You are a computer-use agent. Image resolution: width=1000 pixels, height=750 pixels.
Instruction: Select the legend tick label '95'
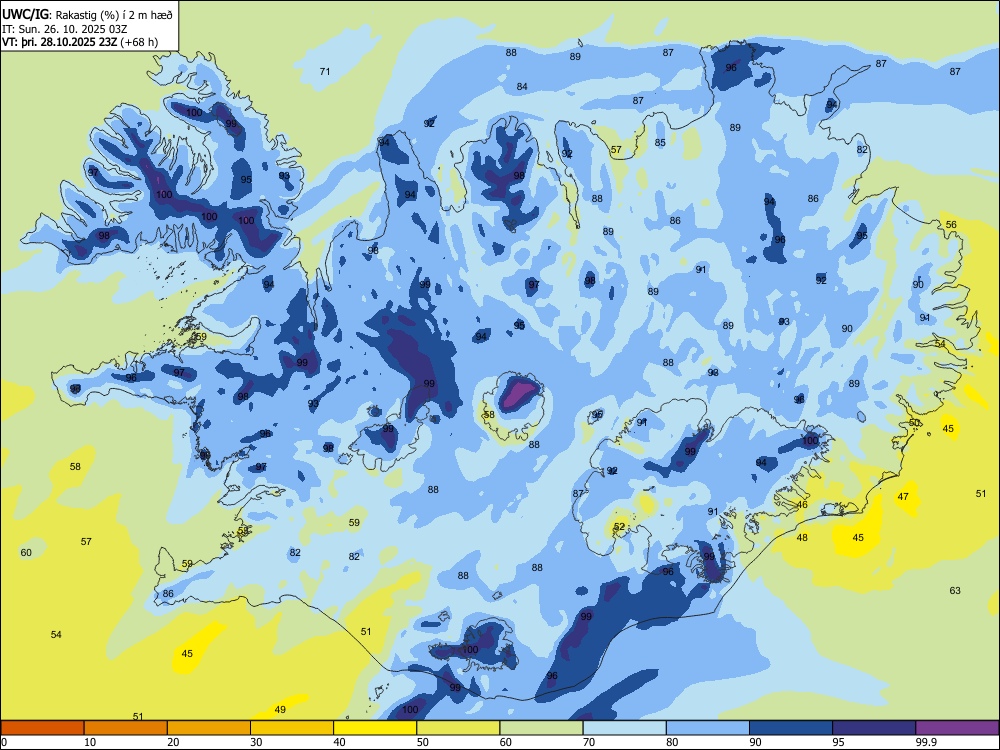pyautogui.click(x=838, y=742)
